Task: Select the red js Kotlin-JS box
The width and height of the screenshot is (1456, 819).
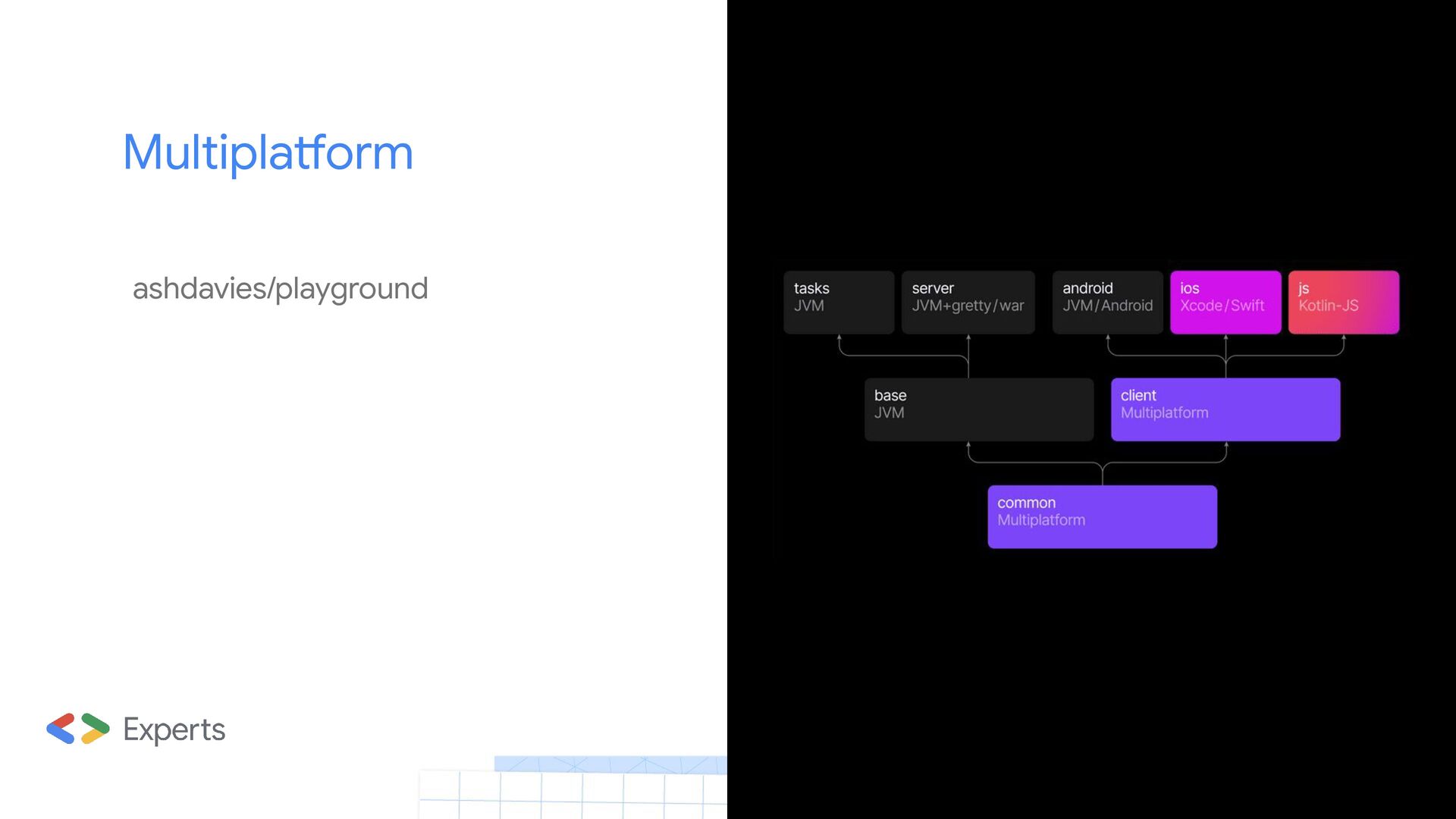Action: pyautogui.click(x=1343, y=303)
